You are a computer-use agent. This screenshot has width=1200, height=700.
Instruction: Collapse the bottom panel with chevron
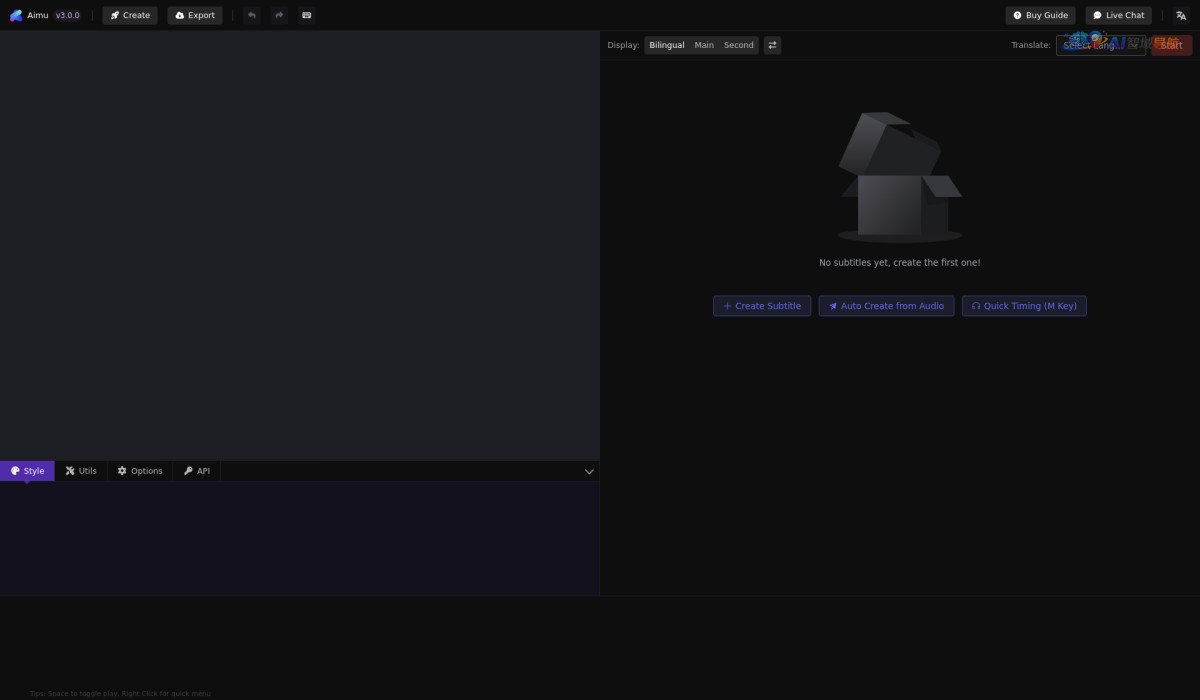[x=589, y=471]
